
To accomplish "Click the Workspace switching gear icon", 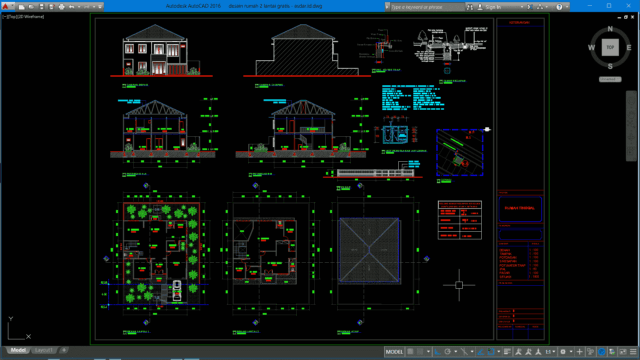I will (563, 352).
